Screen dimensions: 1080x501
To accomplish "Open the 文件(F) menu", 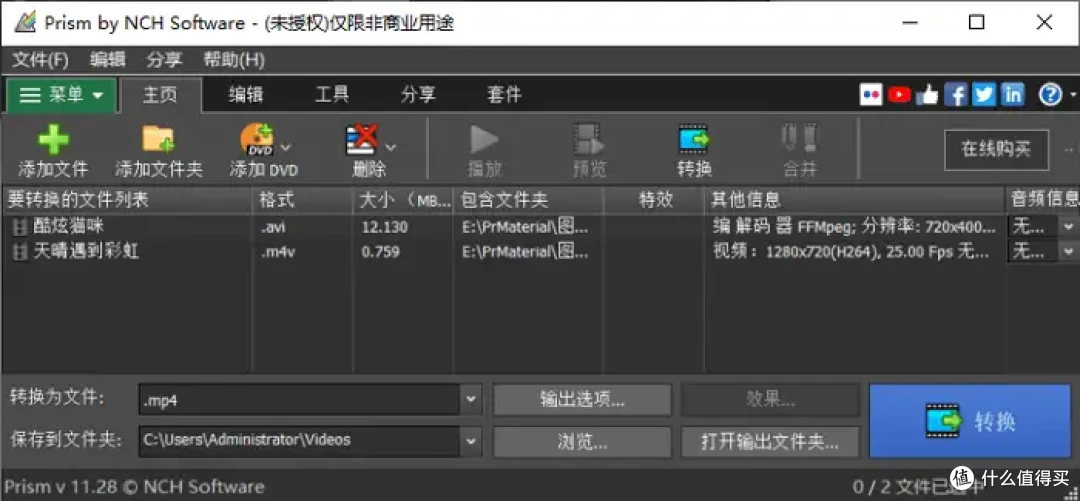I will 40,60.
